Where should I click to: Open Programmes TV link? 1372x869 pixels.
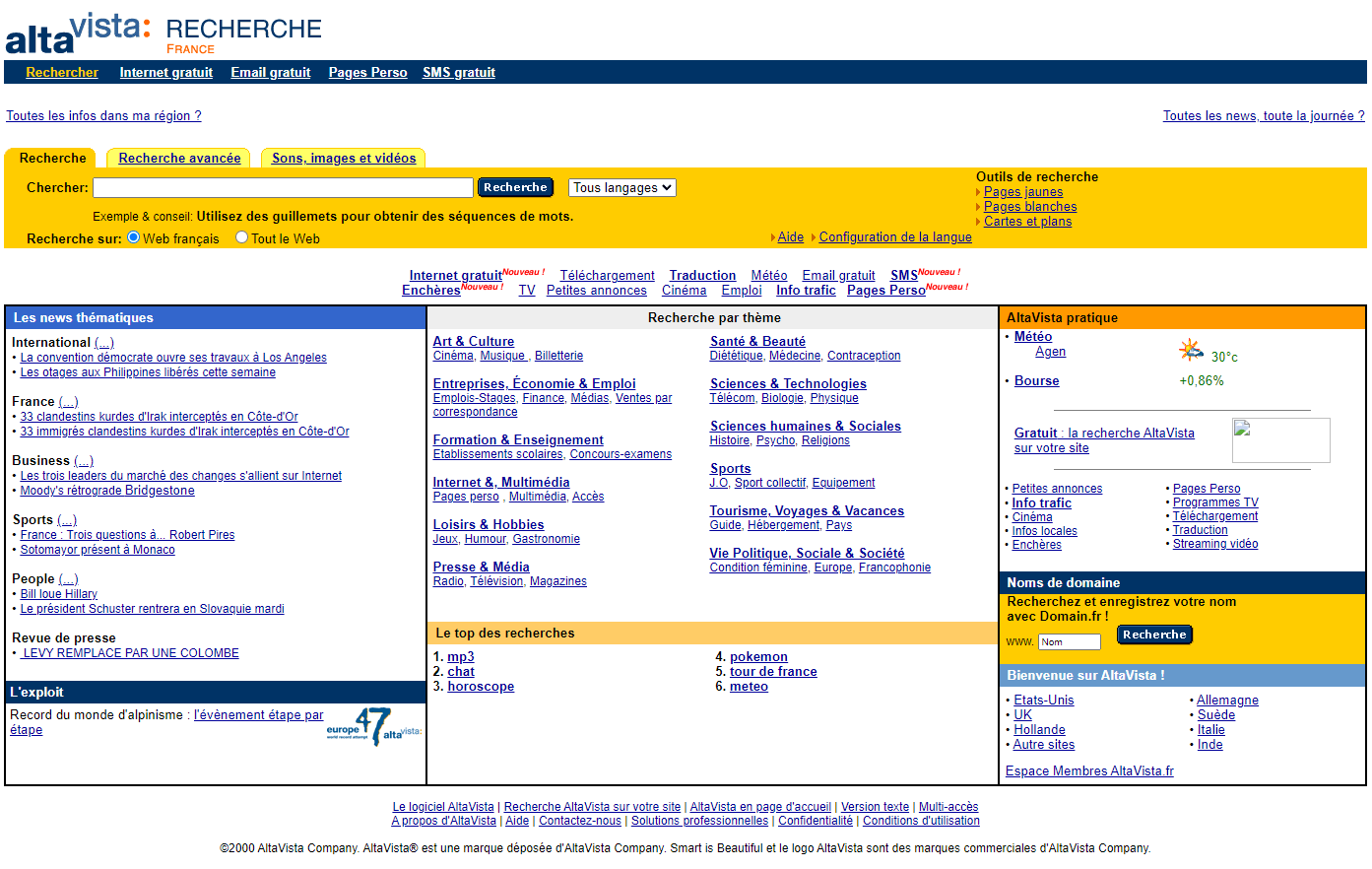coord(1215,501)
